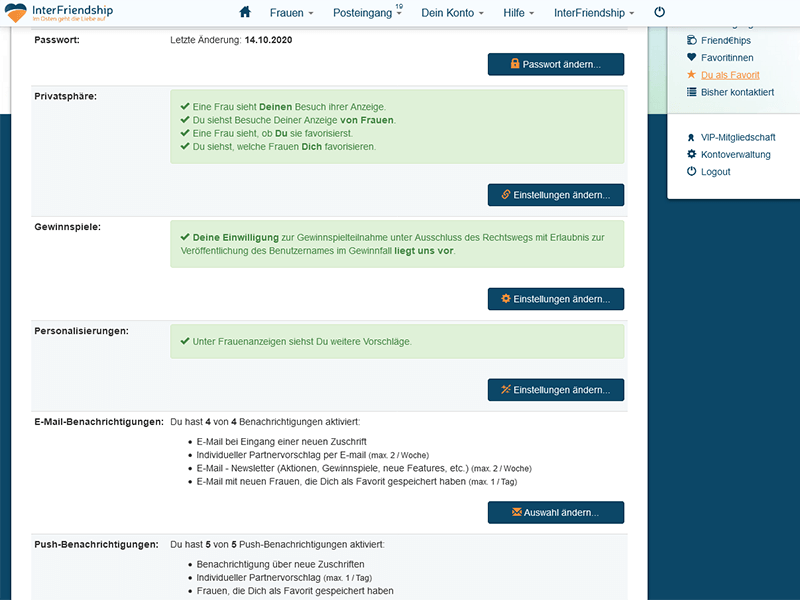Click Einstellungen ändern under Gewinnspiele

pos(556,299)
